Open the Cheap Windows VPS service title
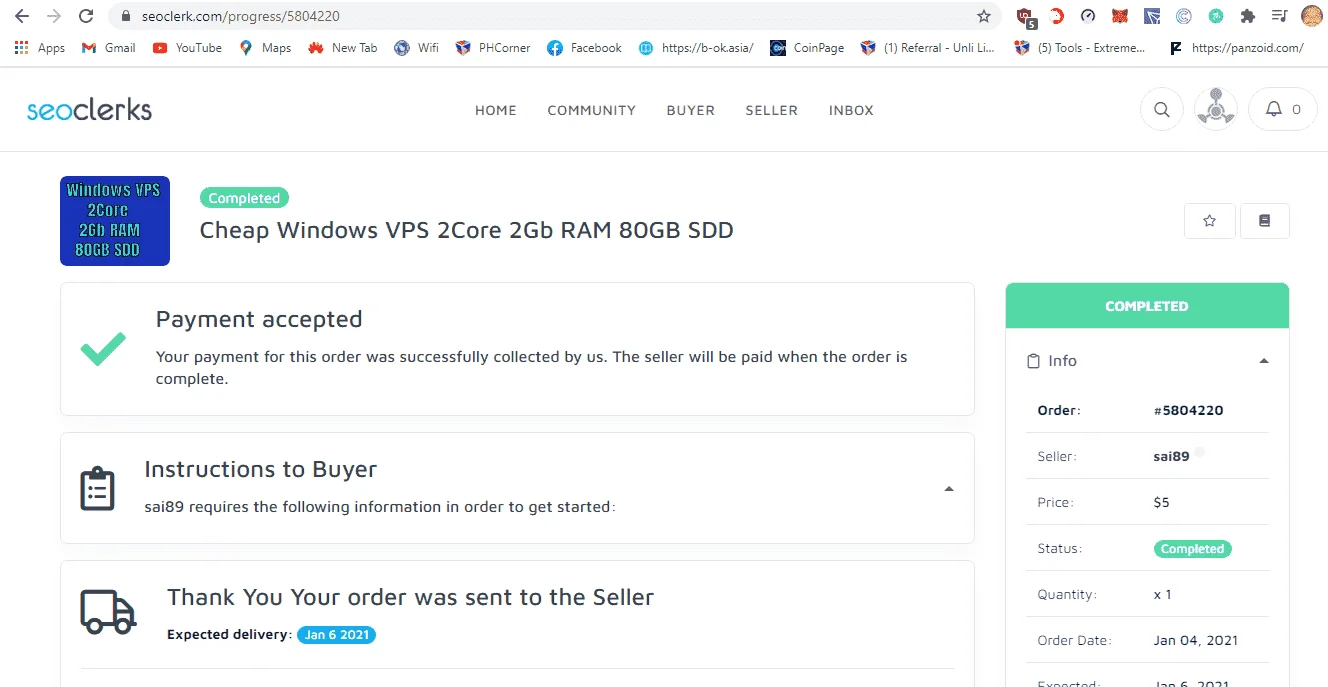 [467, 230]
